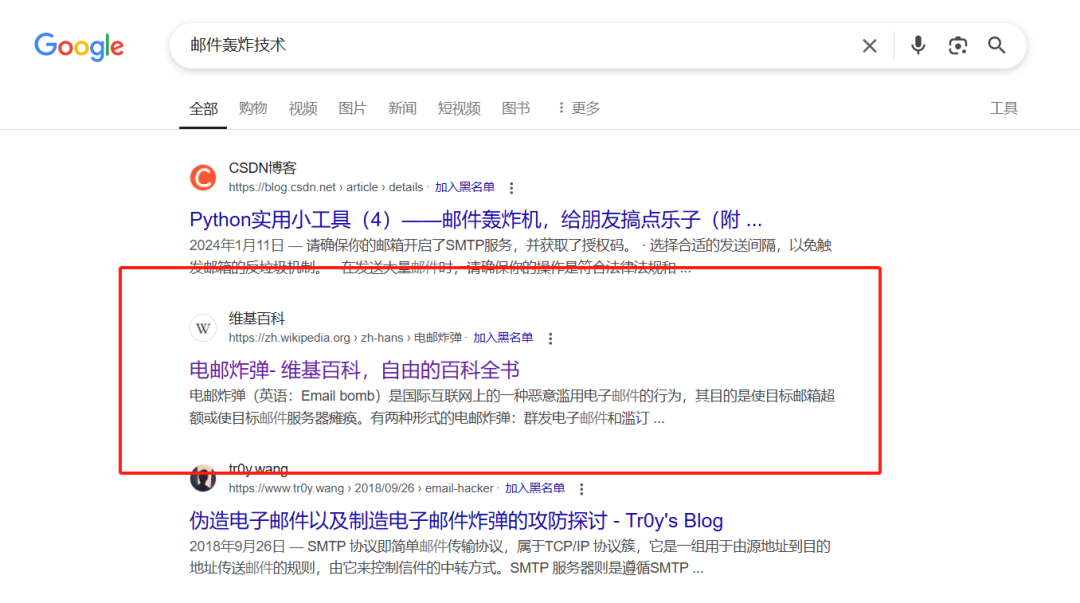Viewport: 1080px width, 603px height.
Task: Click the 2024年1月11日 snippet text
Action: pyautogui.click(x=510, y=256)
